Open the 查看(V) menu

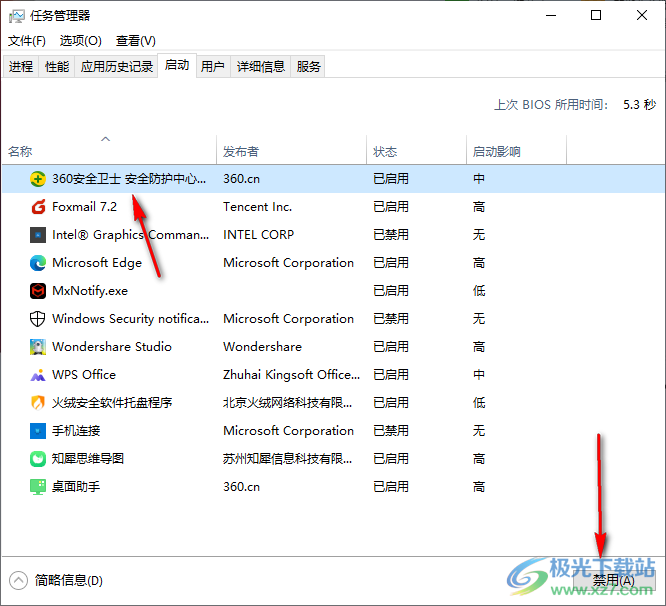tap(136, 41)
